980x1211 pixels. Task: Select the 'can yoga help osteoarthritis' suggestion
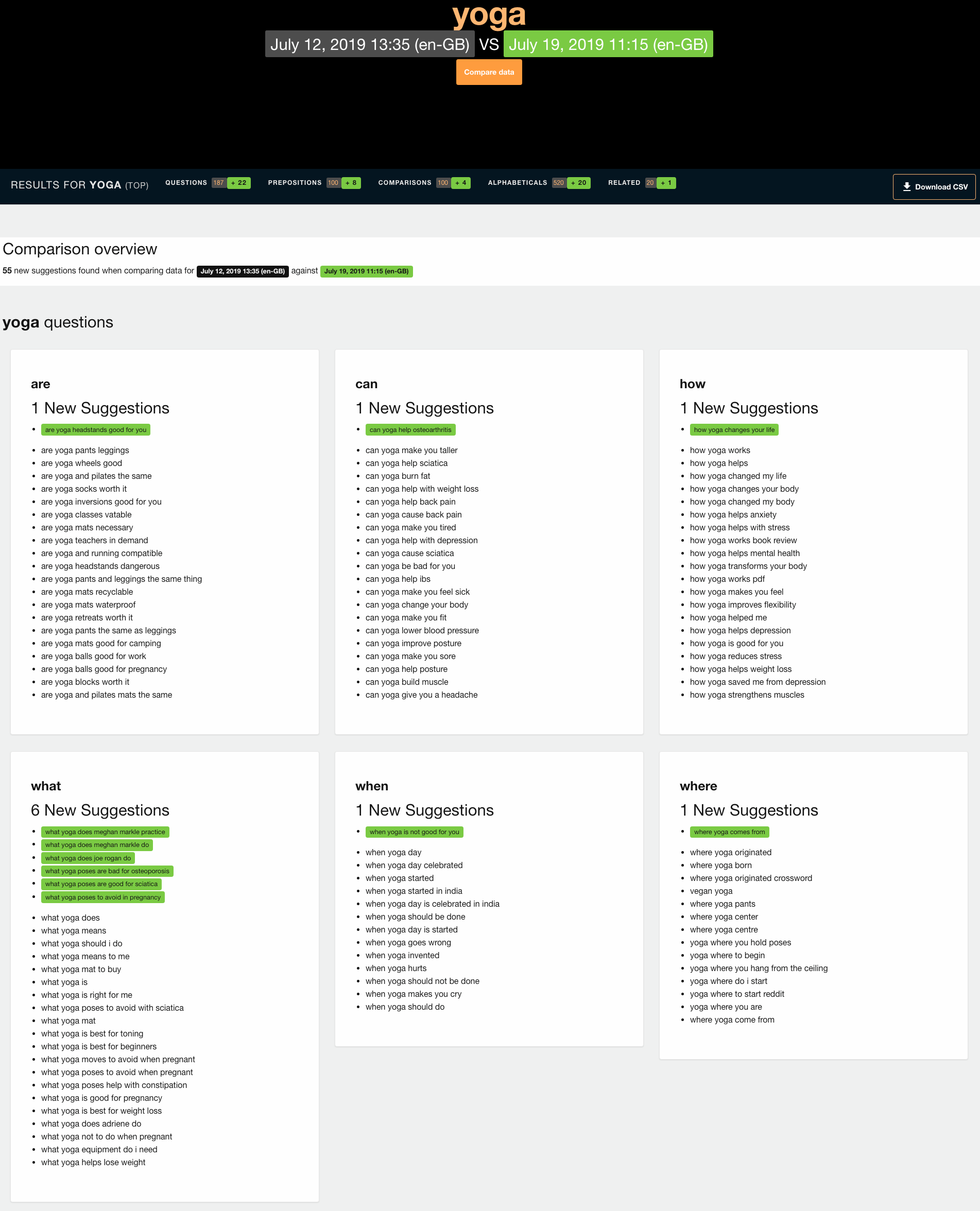click(410, 429)
